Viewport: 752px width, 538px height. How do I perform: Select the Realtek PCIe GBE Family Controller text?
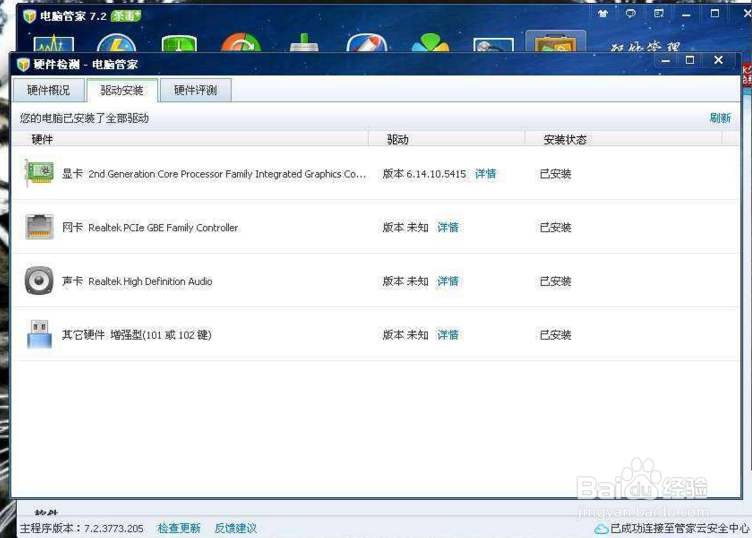163,227
